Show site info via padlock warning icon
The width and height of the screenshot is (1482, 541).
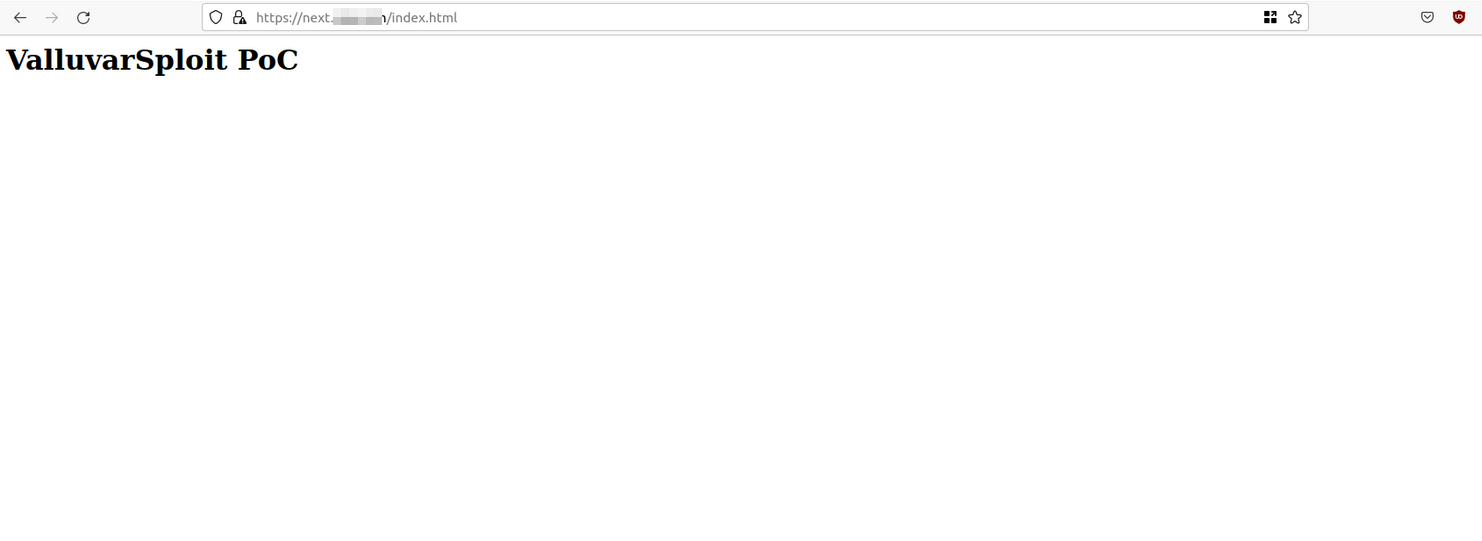[239, 17]
